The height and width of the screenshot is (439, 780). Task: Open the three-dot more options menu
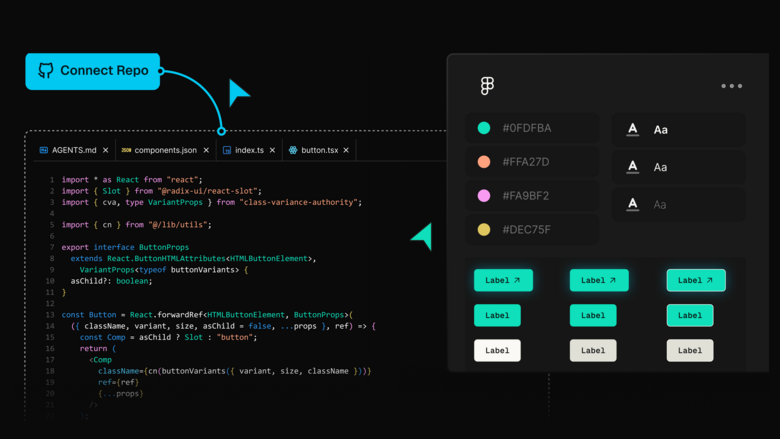point(732,86)
